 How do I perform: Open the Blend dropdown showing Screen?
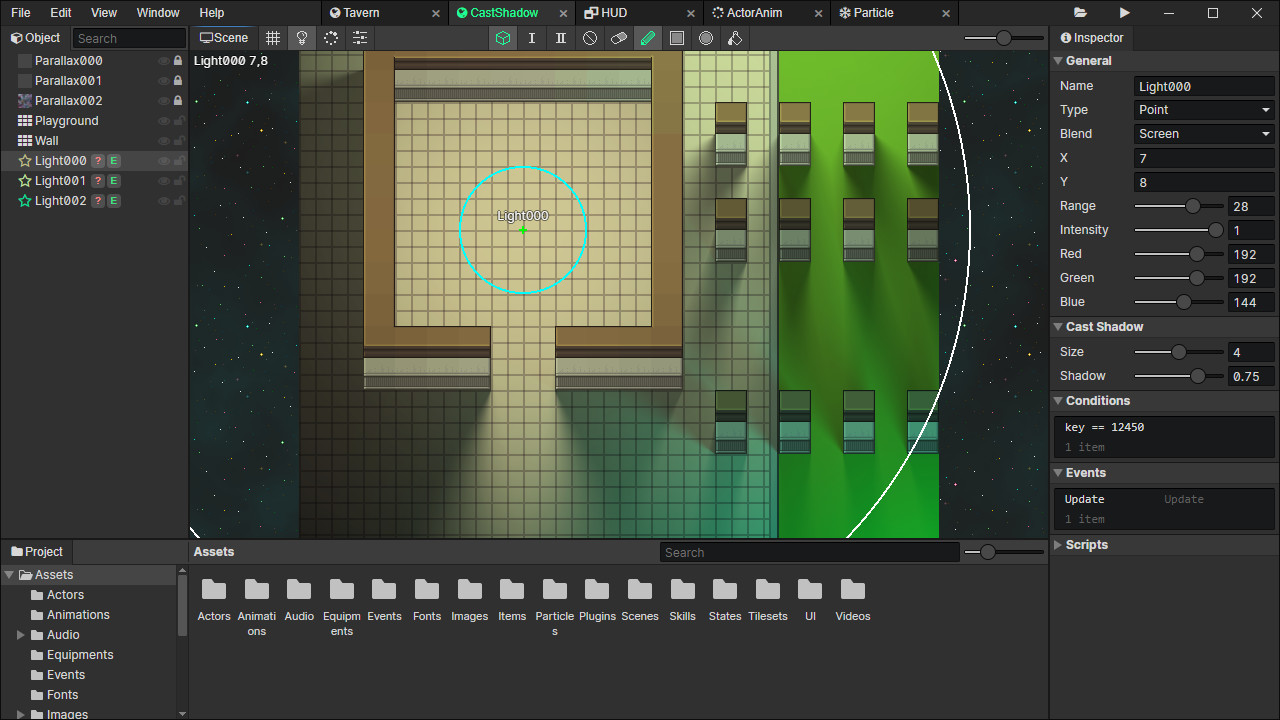click(1204, 133)
